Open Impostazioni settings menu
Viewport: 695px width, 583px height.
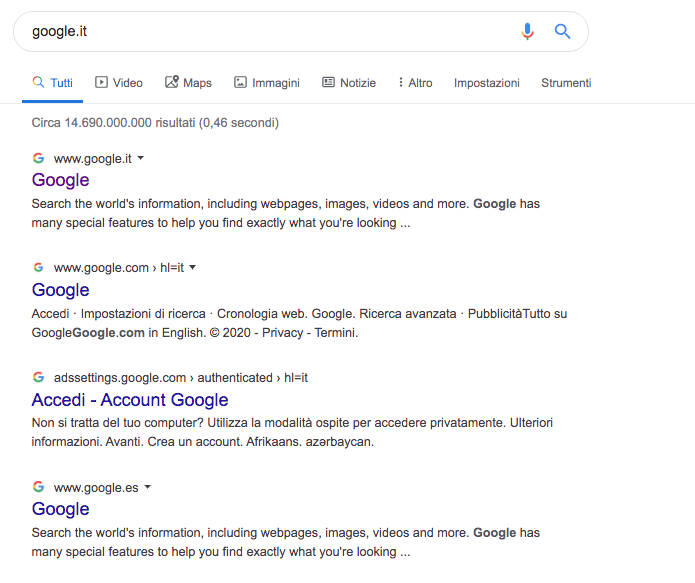487,83
